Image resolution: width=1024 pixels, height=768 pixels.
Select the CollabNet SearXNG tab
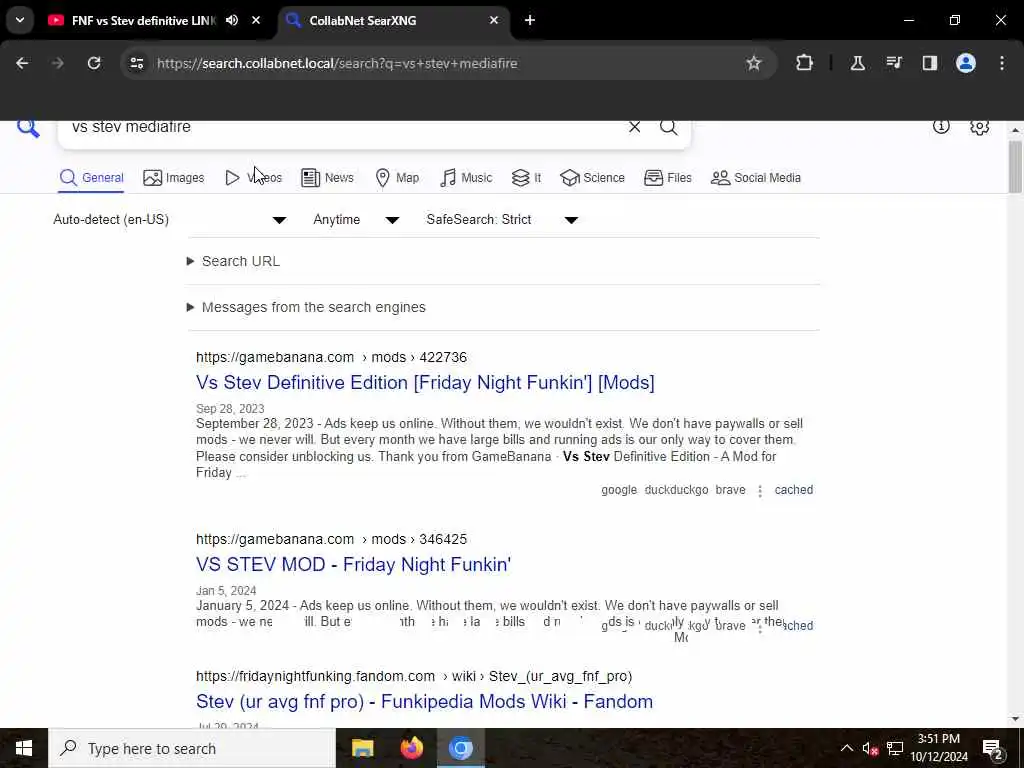[x=394, y=20]
